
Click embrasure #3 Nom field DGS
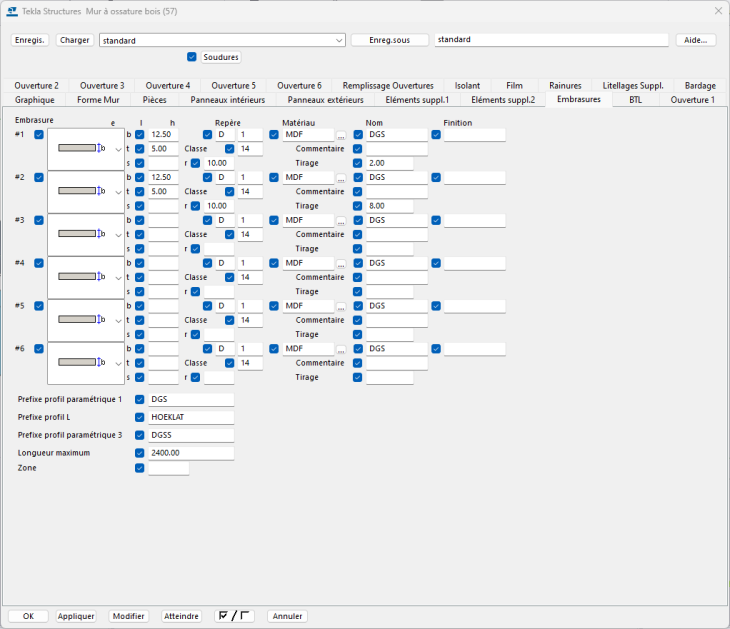pyautogui.click(x=397, y=220)
